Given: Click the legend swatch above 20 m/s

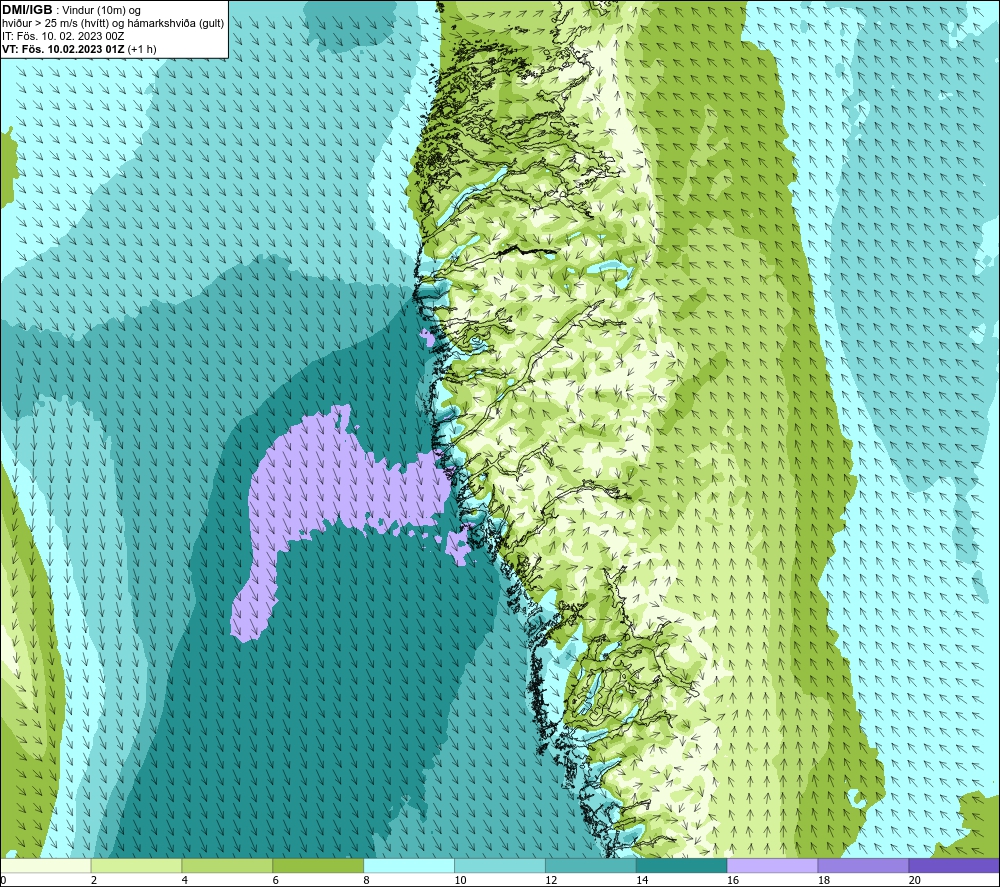Looking at the screenshot, I should (954, 865).
